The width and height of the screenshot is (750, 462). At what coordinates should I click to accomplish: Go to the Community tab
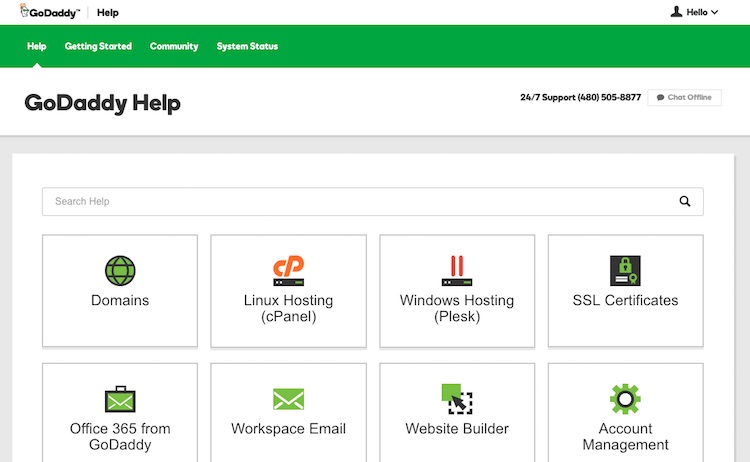174,46
